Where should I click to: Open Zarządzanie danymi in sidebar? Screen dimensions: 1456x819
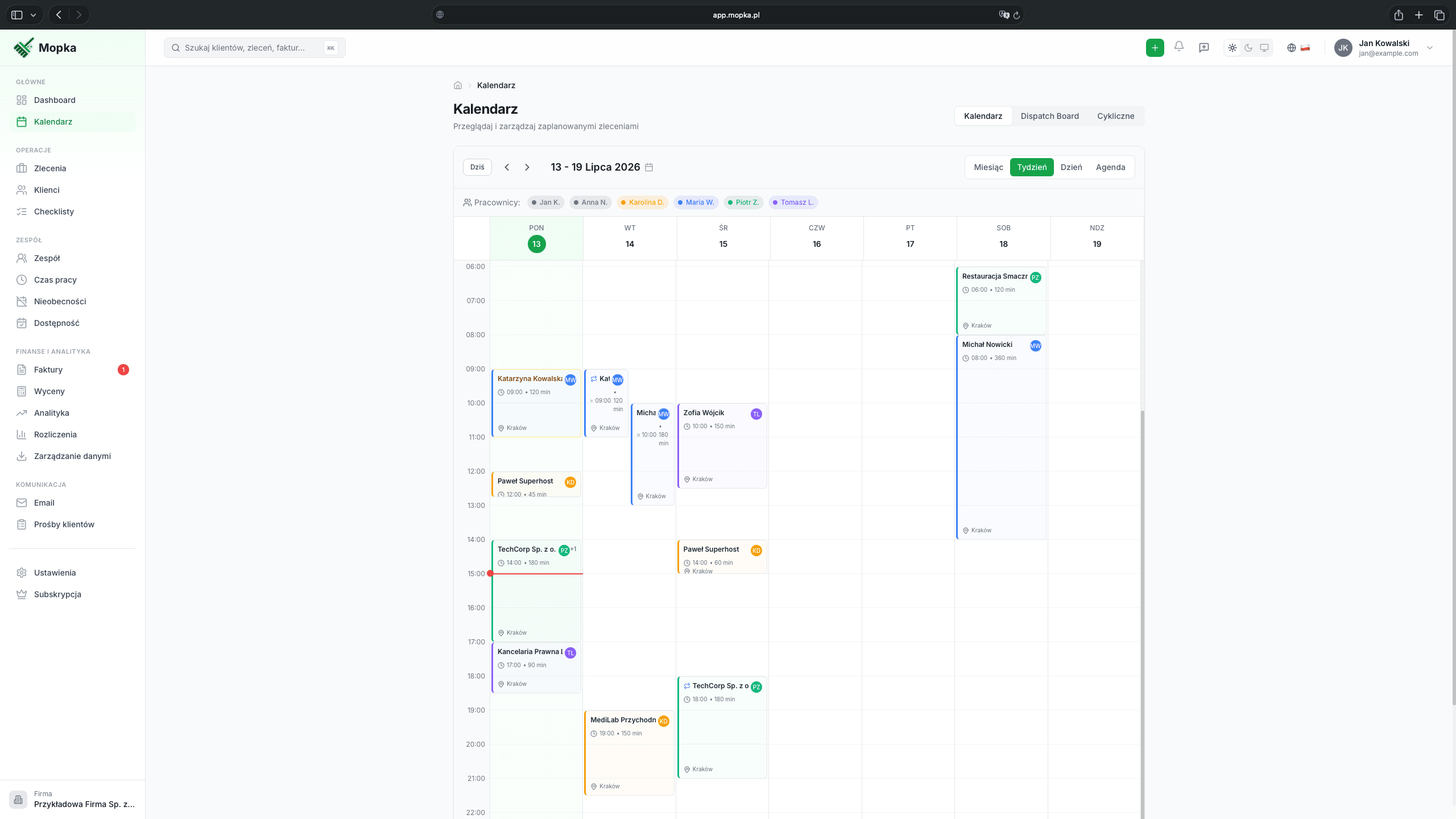click(73, 456)
